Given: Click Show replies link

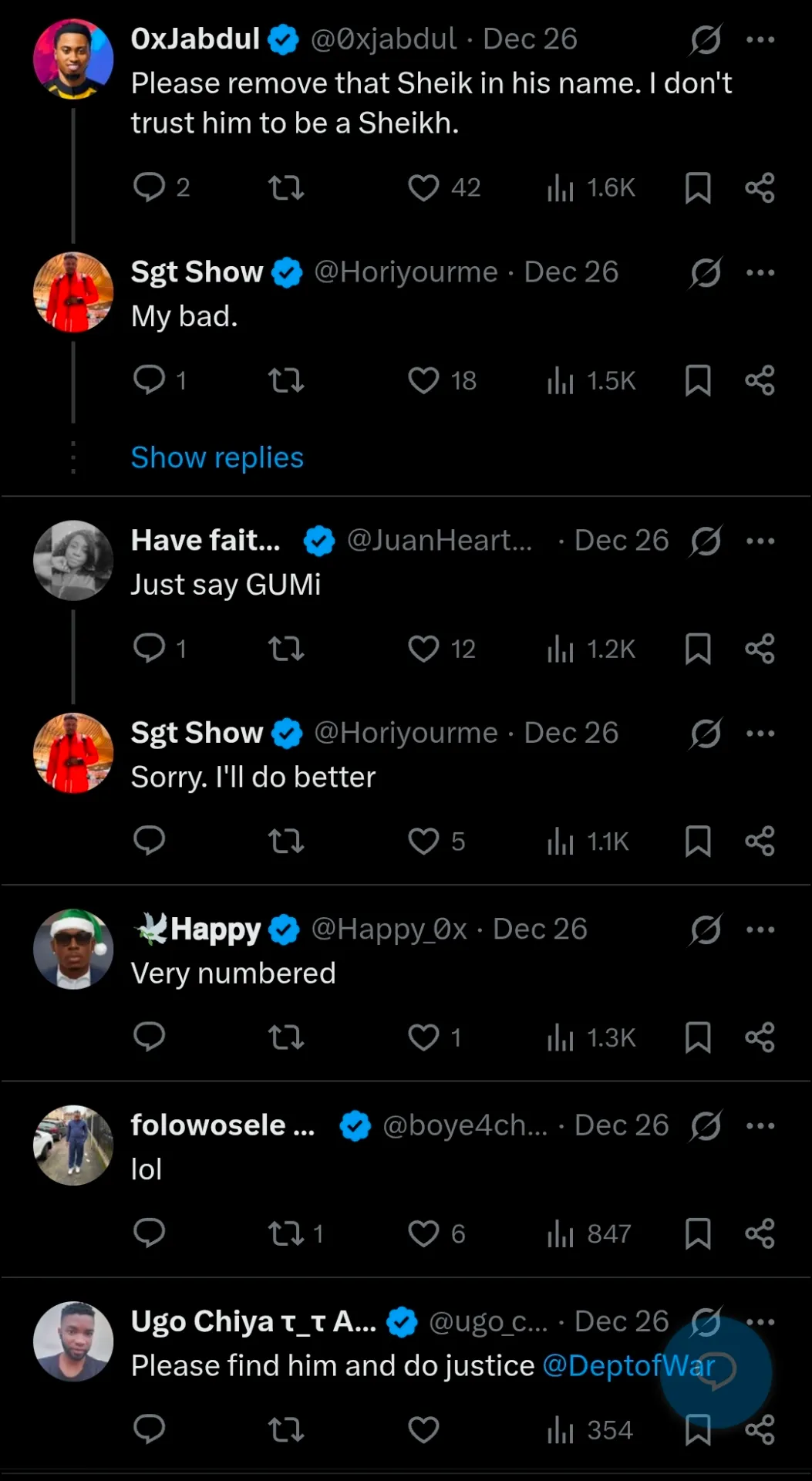Looking at the screenshot, I should (217, 457).
